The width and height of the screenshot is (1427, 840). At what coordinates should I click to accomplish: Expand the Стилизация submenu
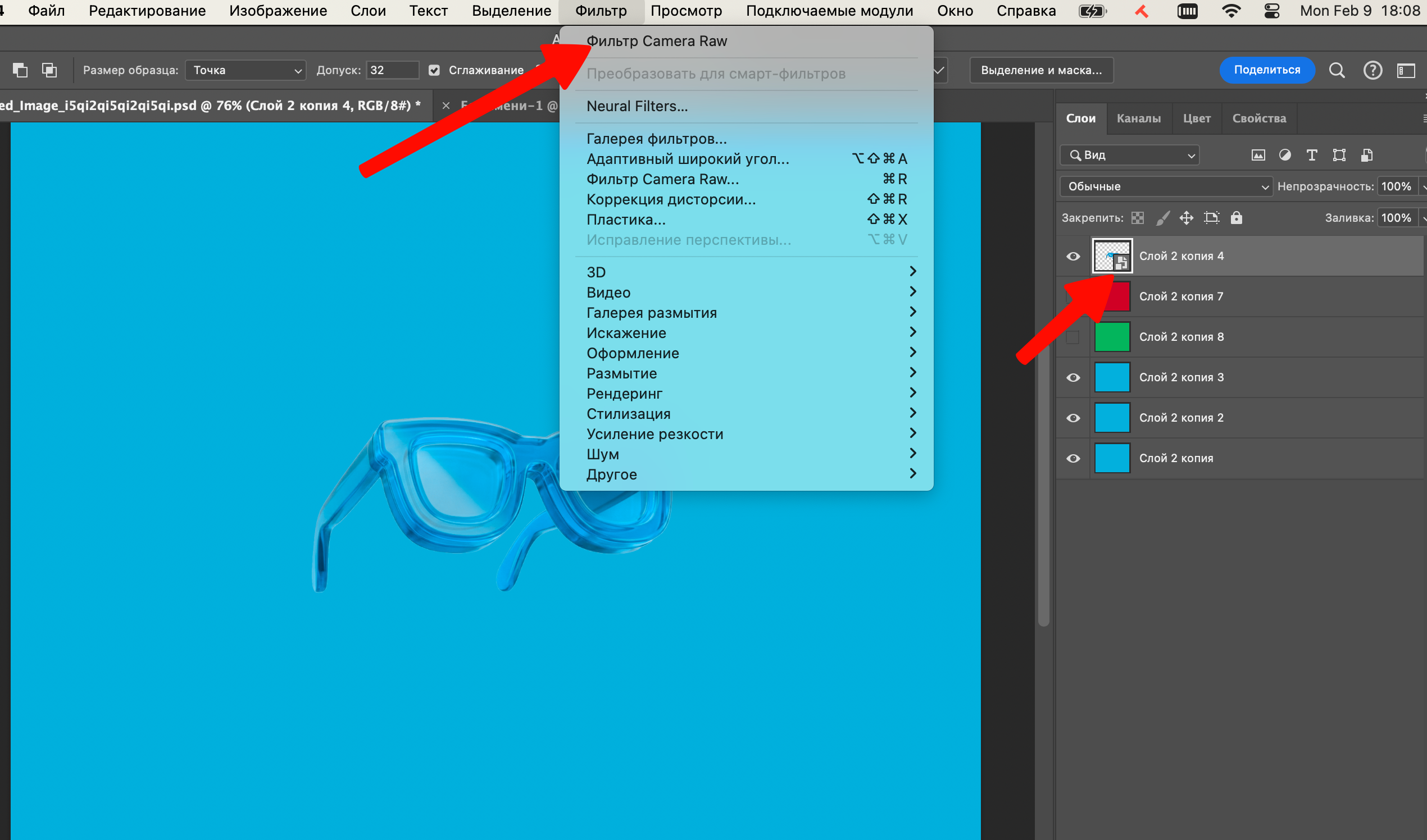629,414
